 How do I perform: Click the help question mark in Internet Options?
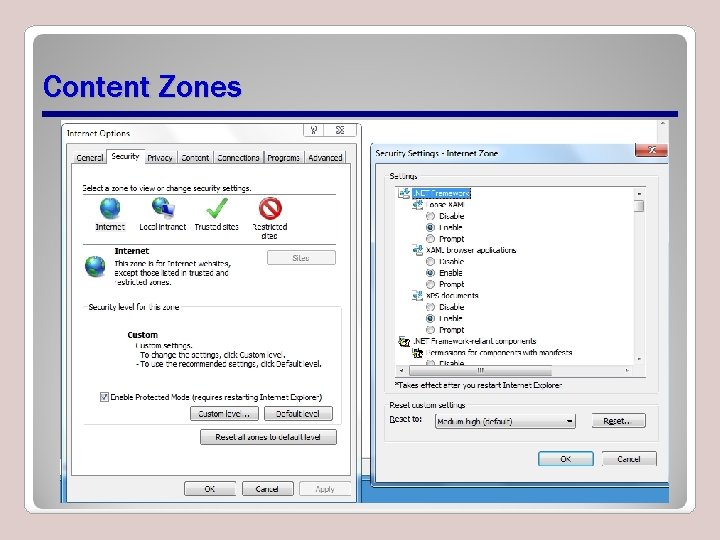click(314, 130)
